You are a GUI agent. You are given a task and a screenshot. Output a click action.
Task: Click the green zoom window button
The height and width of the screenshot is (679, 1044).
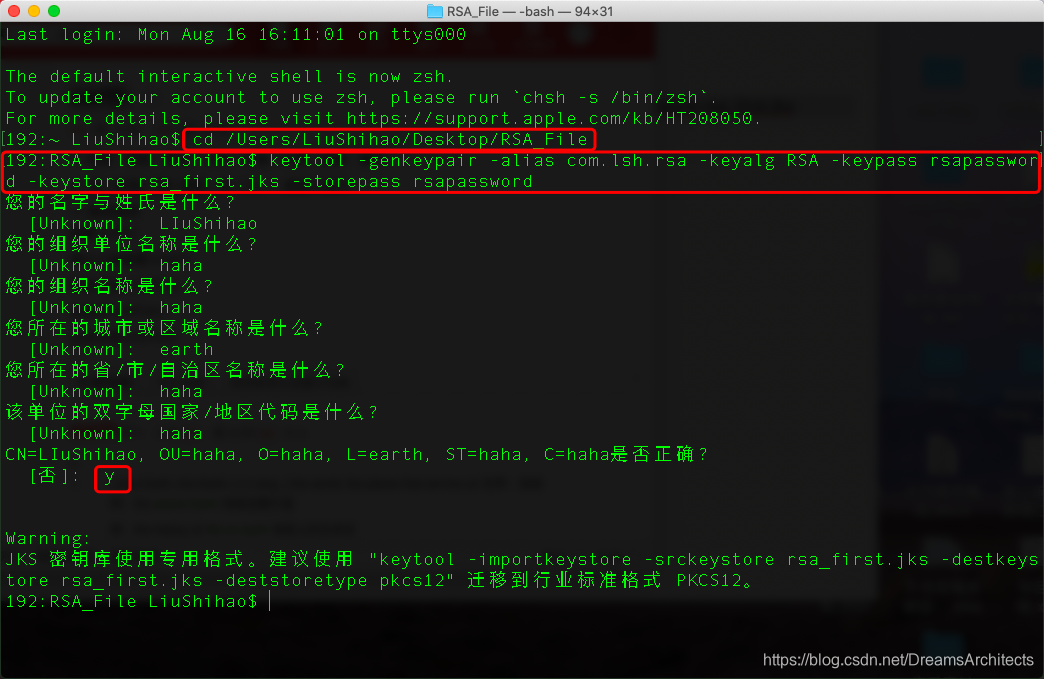click(54, 11)
